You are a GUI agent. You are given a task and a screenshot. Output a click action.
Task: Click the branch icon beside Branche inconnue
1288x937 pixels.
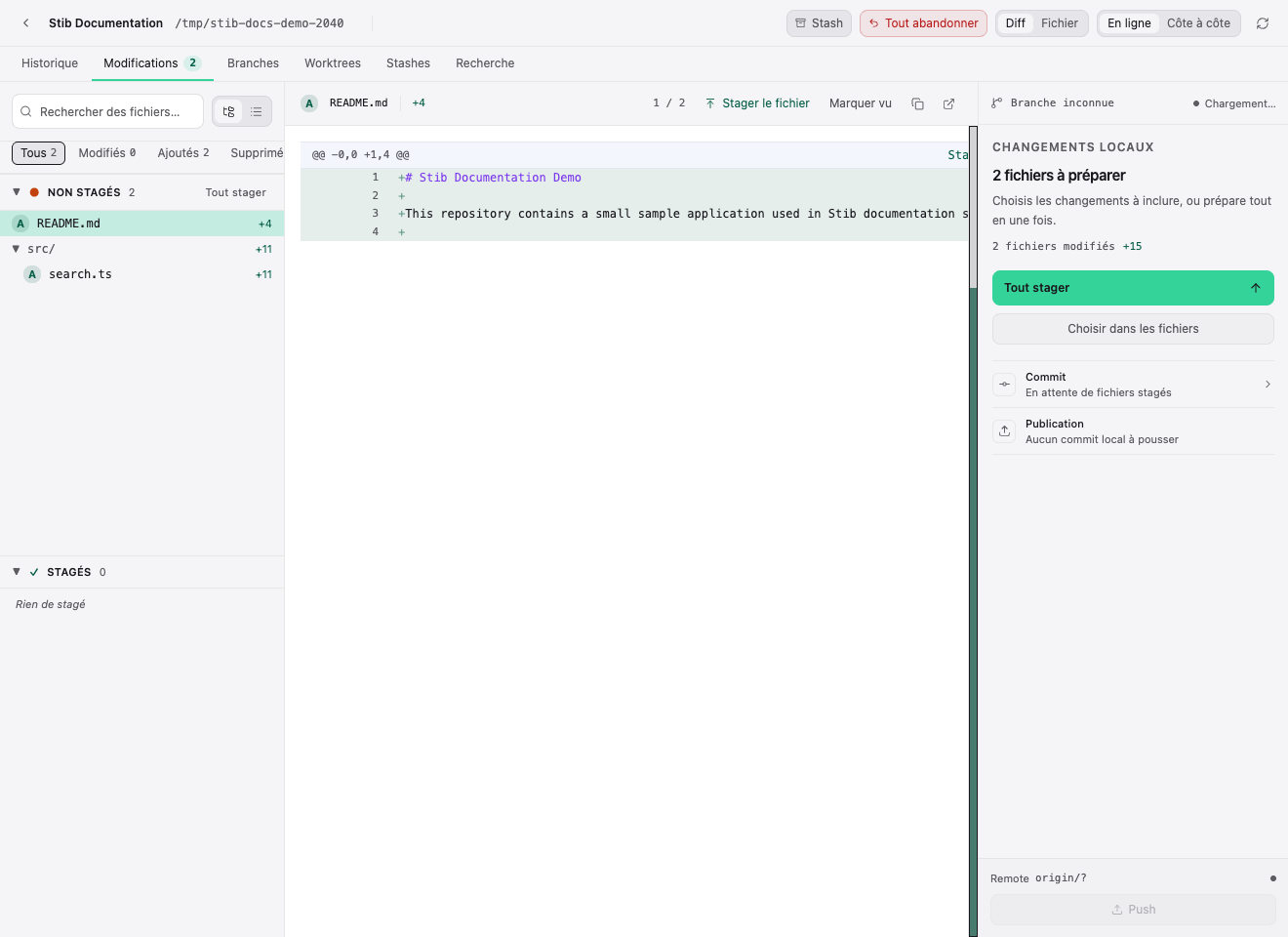click(x=996, y=103)
